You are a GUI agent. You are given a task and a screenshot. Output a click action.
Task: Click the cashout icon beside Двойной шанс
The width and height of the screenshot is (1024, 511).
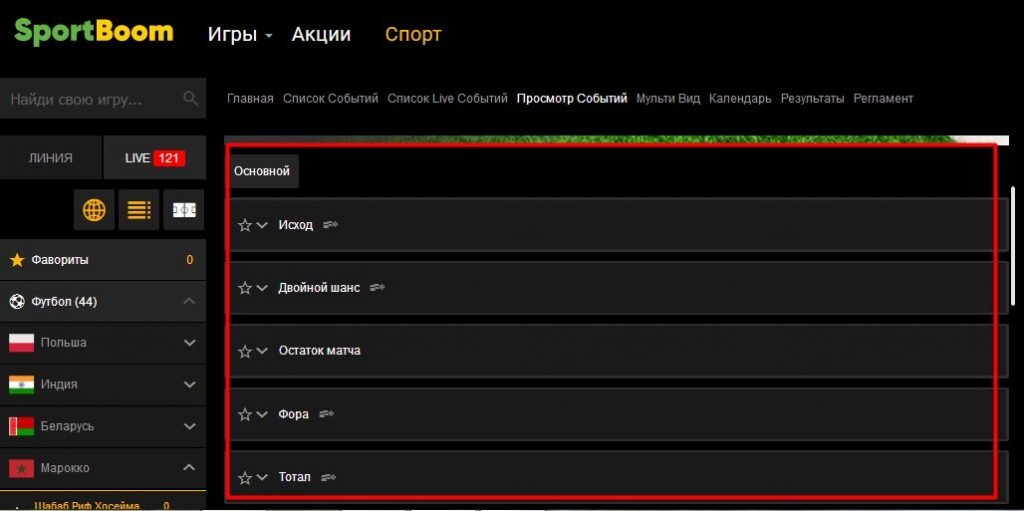click(377, 288)
